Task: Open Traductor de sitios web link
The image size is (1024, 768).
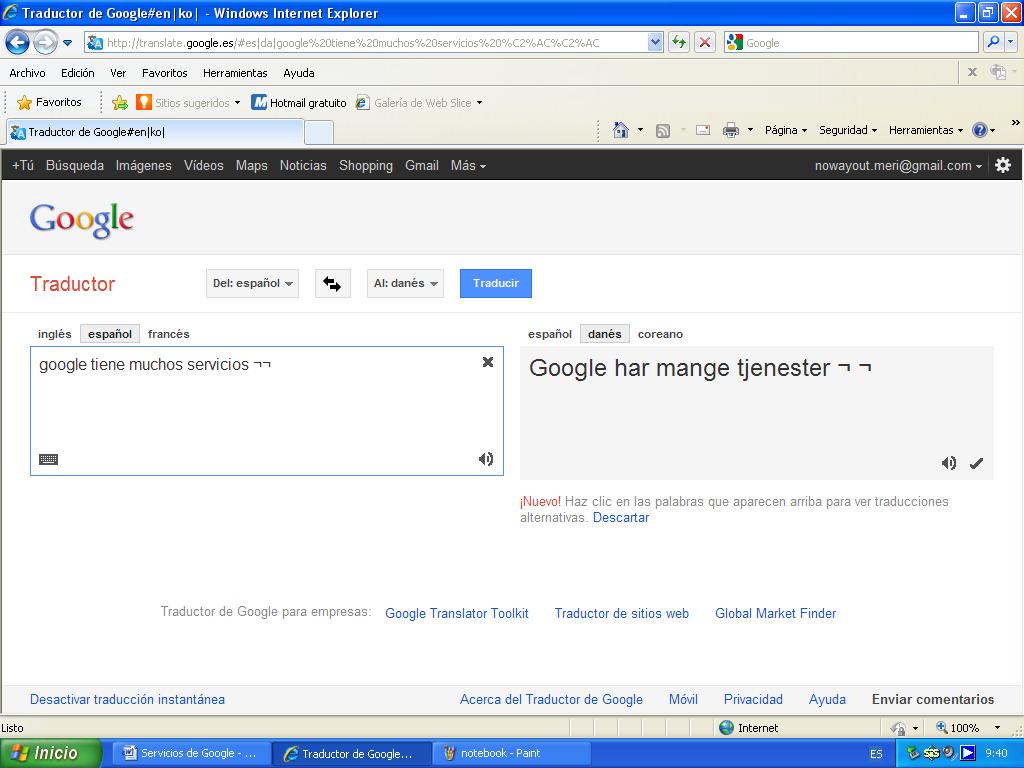Action: (x=622, y=613)
